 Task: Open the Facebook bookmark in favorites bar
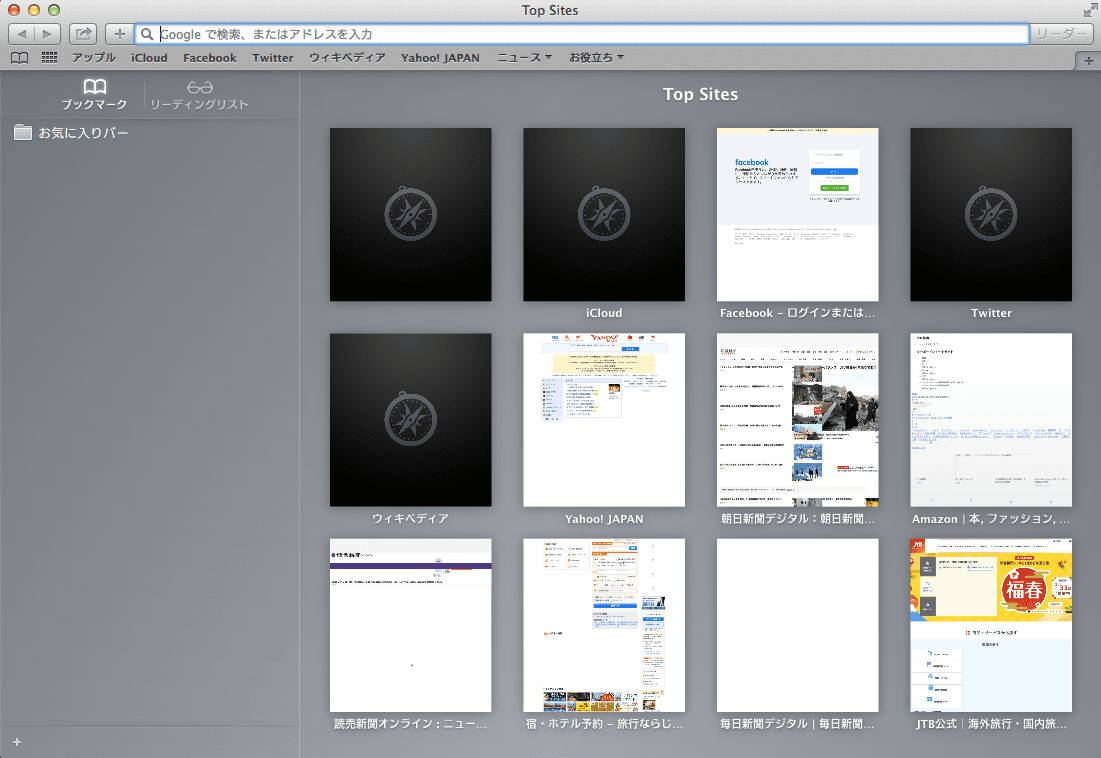[x=209, y=58]
